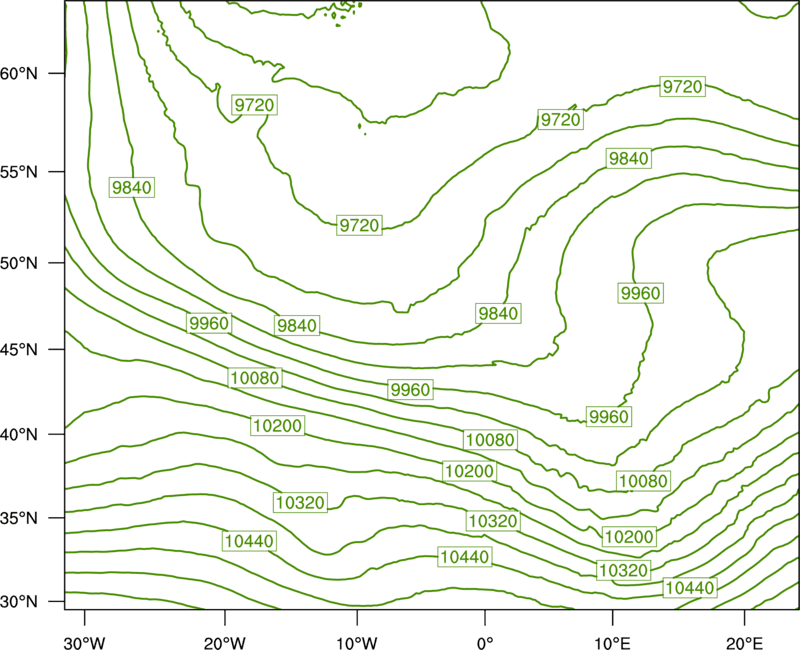Select the westernmost 10440 contour label
This screenshot has height=650, width=800.
(249, 541)
